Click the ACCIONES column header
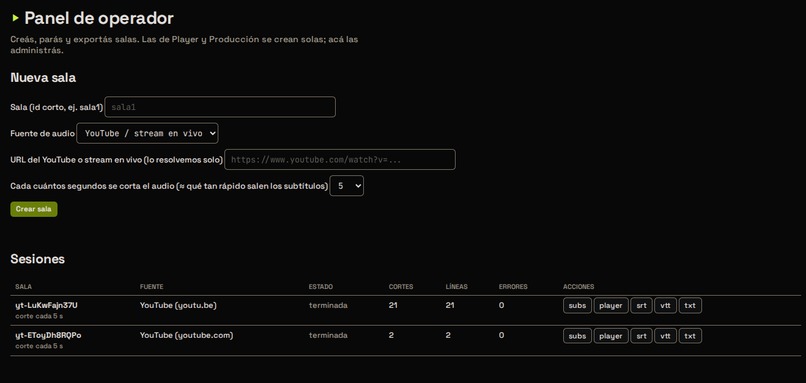The width and height of the screenshot is (806, 383). [x=578, y=287]
